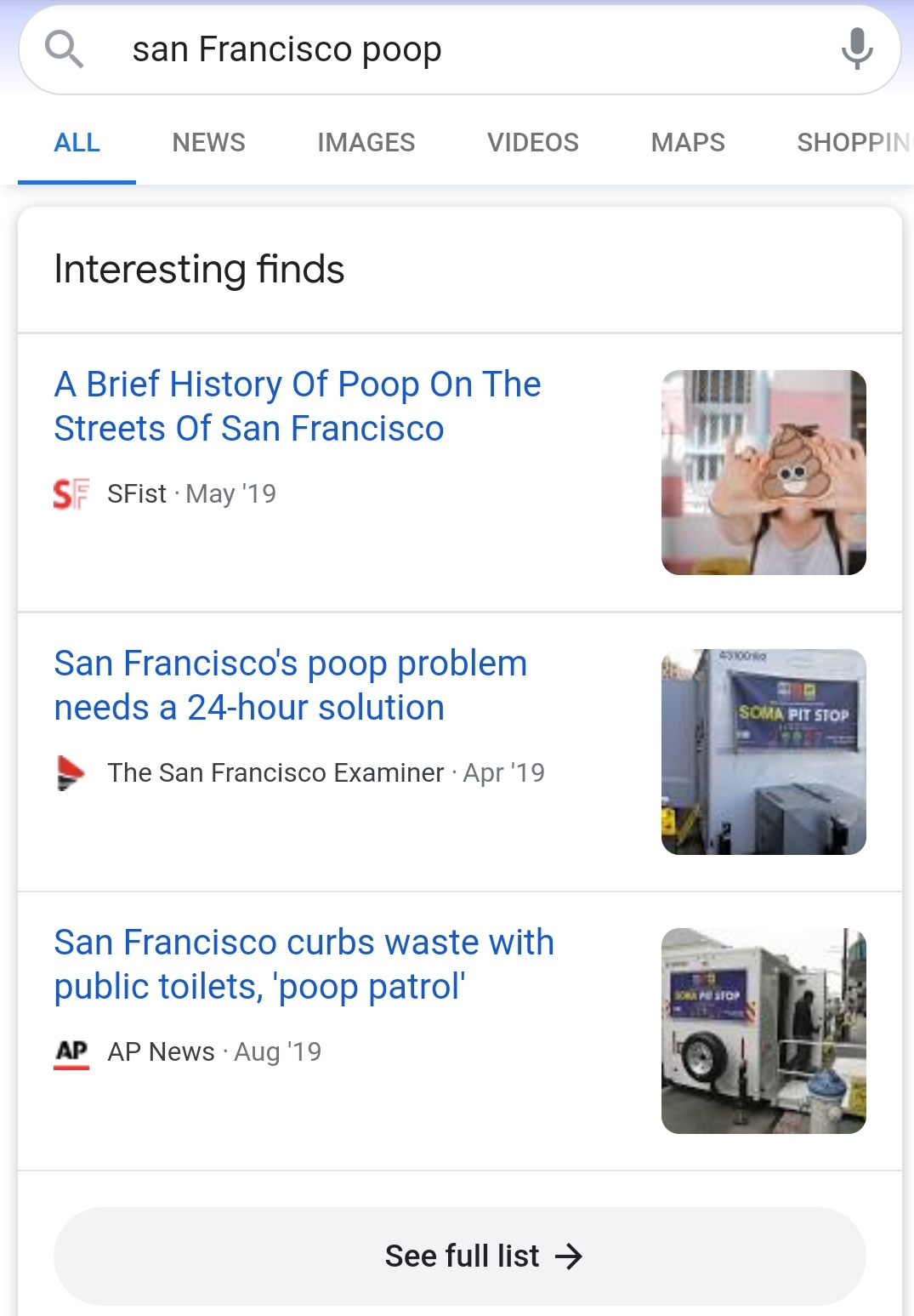Switch to the News tab
Image resolution: width=914 pixels, height=1316 pixels.
[208, 142]
